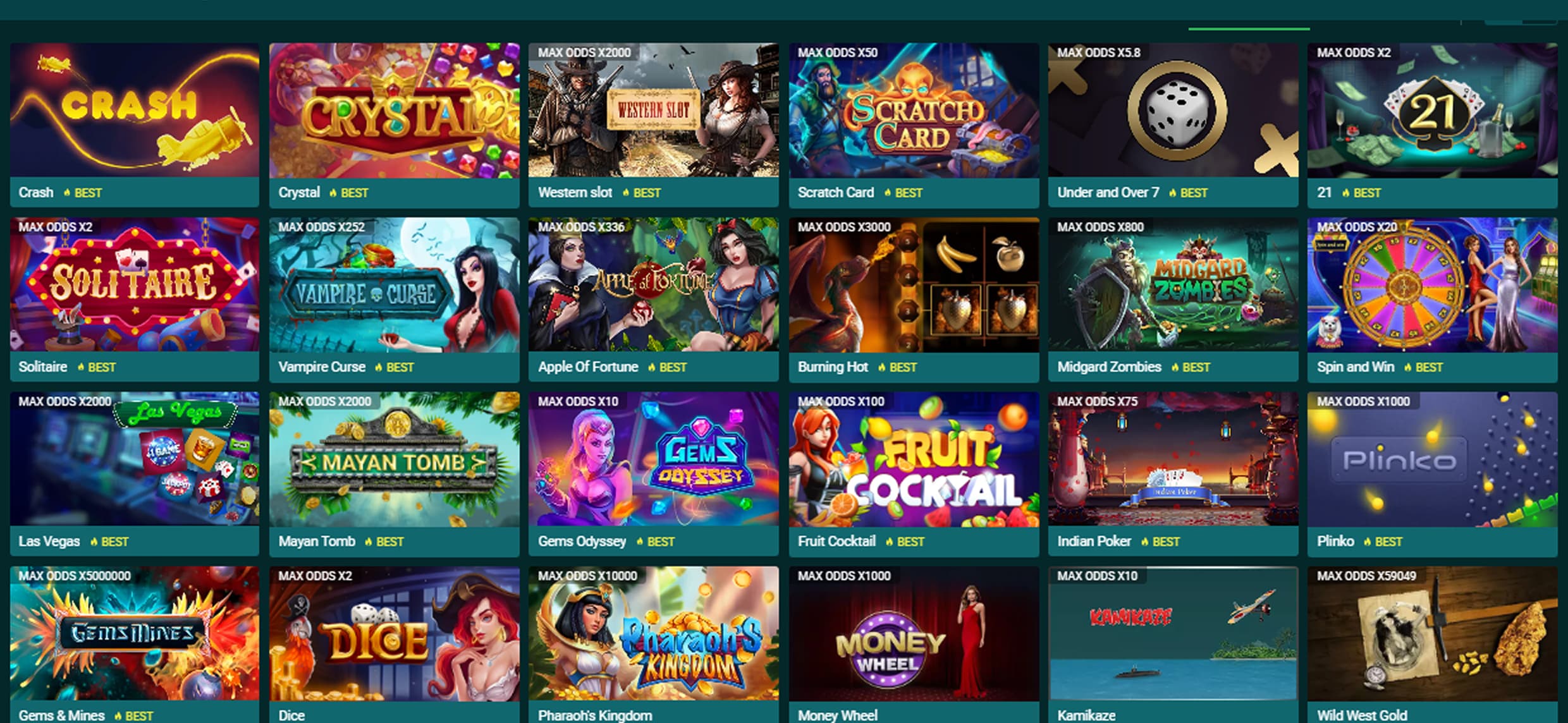Launch the Spin and Win wheel game
1568x723 pixels.
[1432, 284]
